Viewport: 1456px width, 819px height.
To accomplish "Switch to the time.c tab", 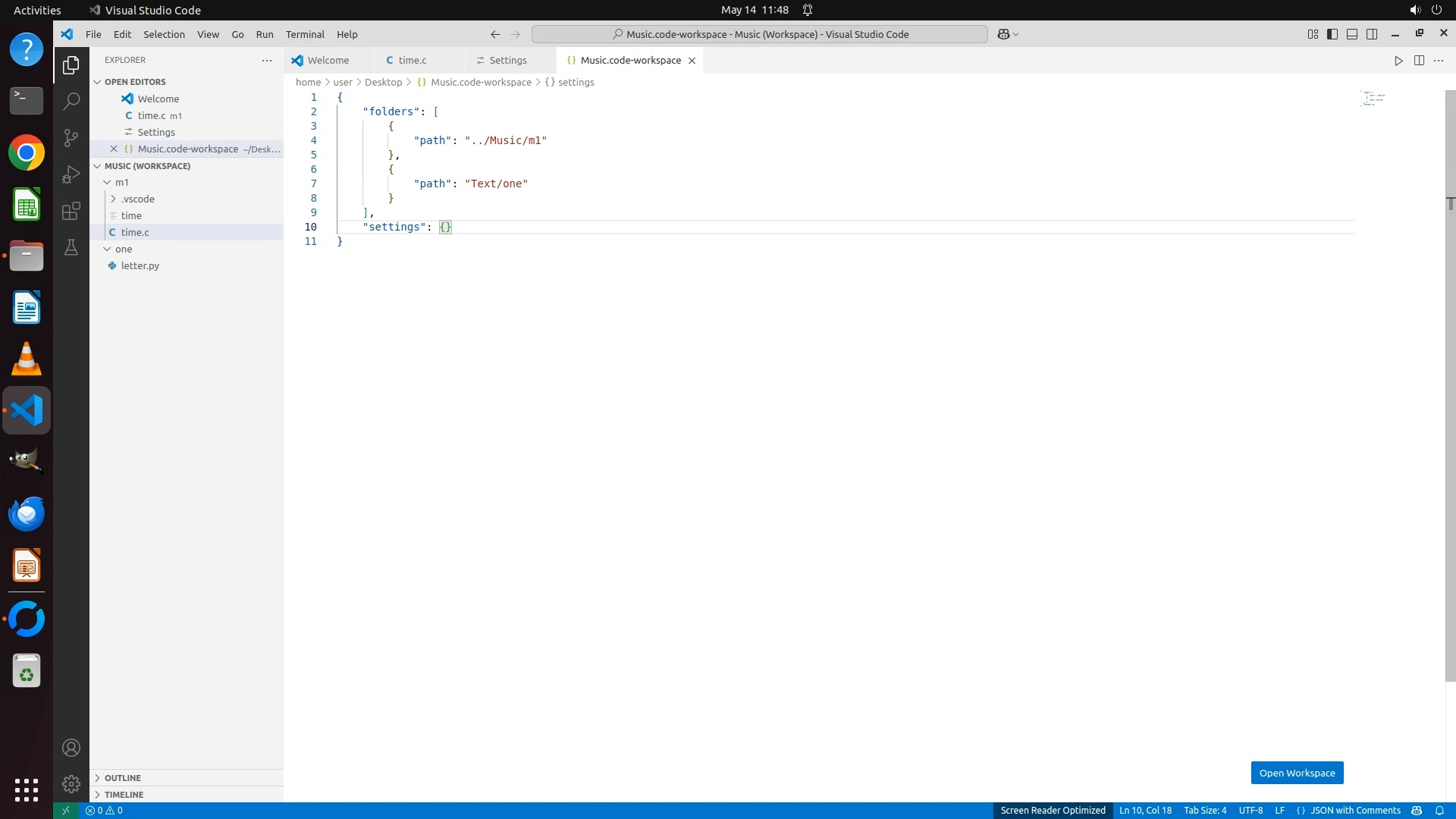I will 412,61.
